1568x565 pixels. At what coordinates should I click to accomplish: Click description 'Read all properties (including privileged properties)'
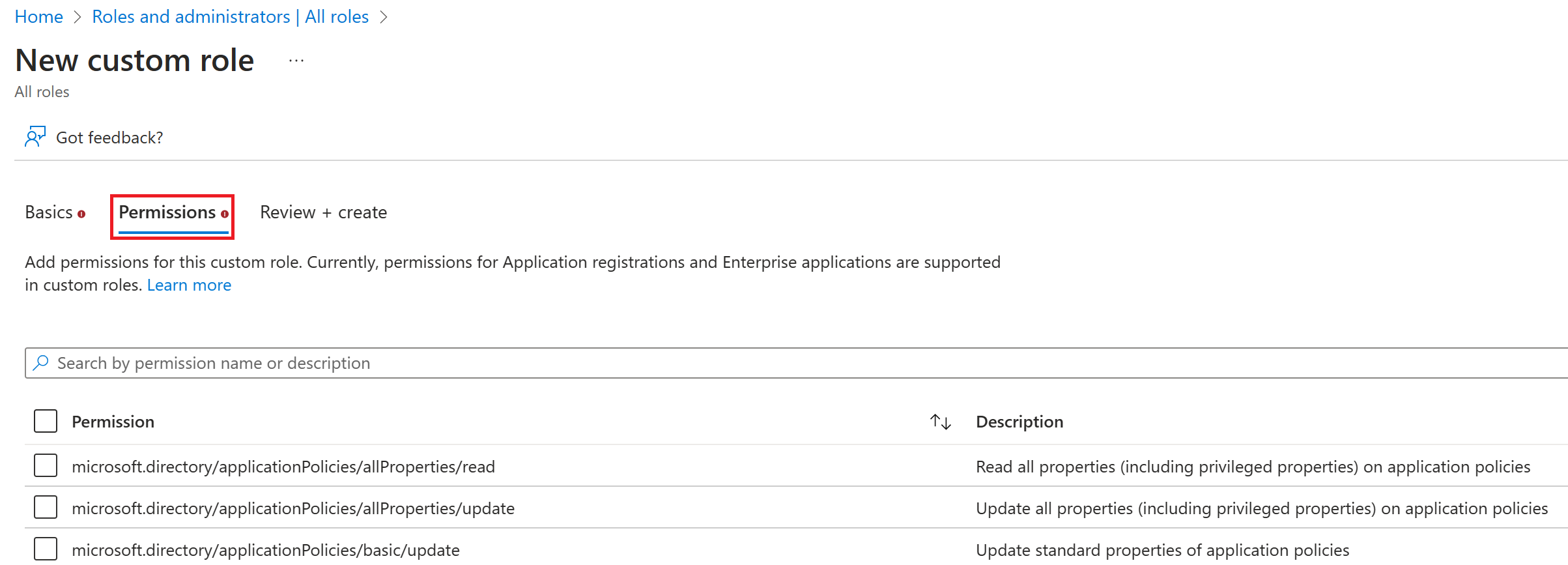click(x=1253, y=467)
